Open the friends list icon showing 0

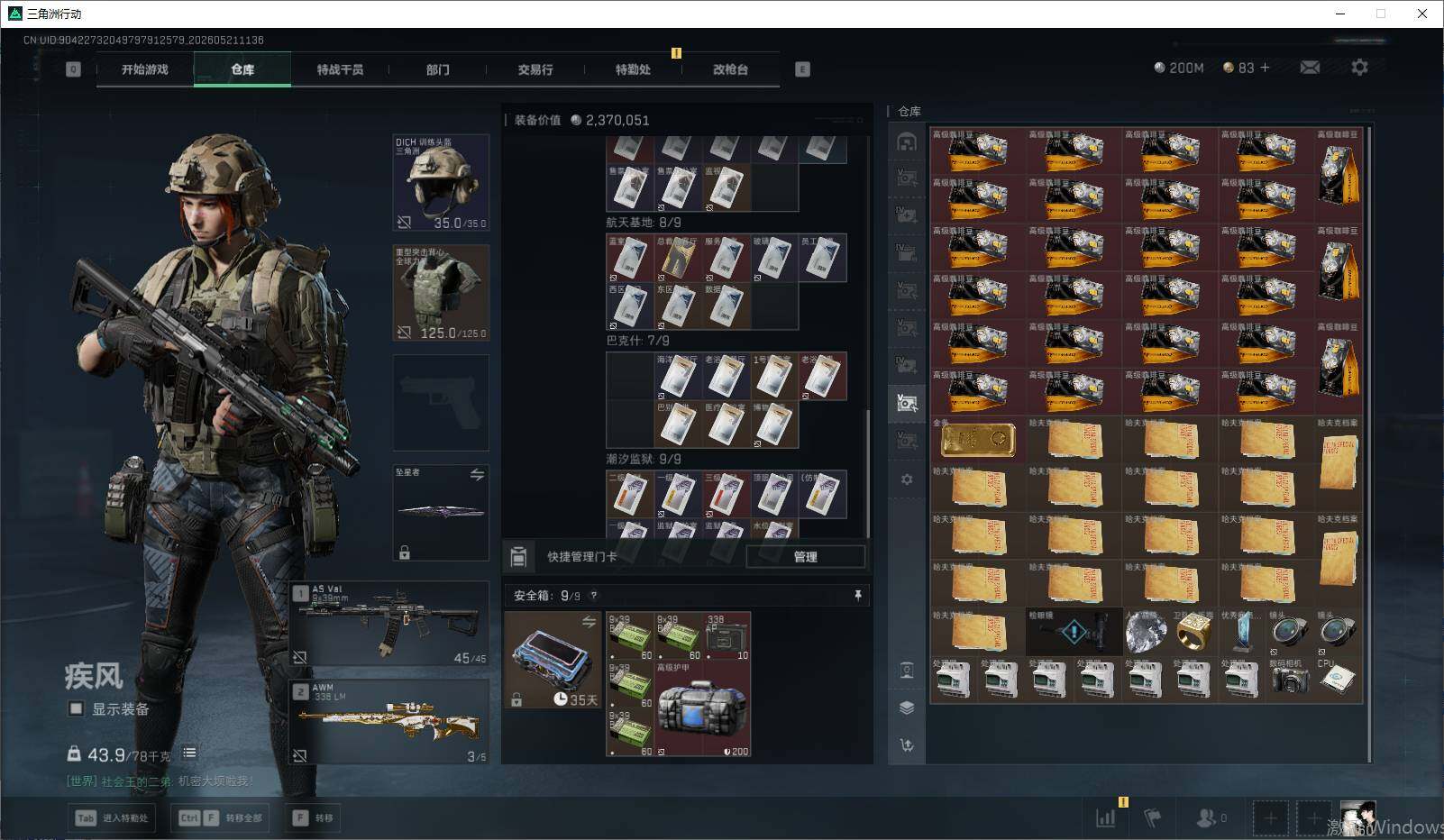point(1211,817)
